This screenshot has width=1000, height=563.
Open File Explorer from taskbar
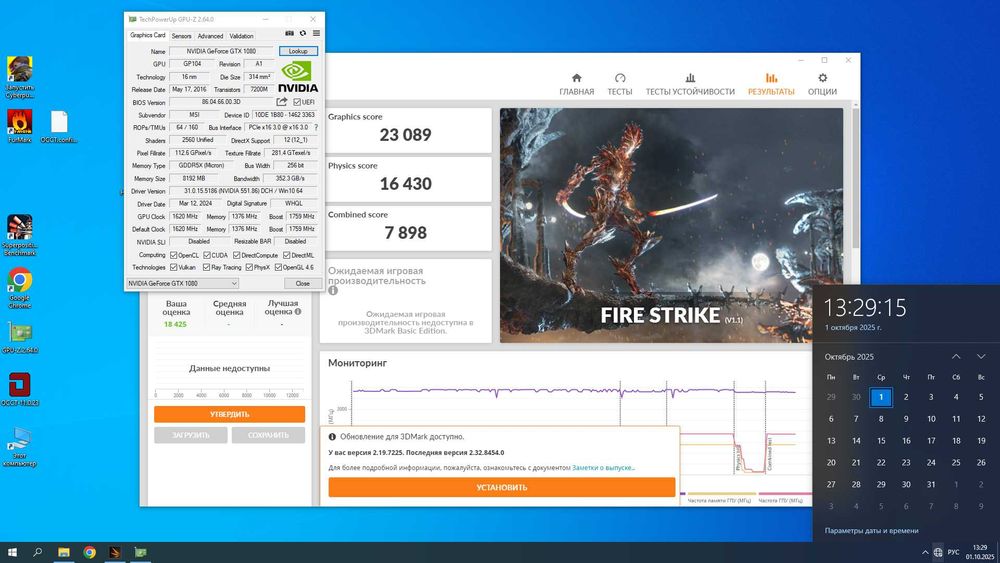[64, 552]
